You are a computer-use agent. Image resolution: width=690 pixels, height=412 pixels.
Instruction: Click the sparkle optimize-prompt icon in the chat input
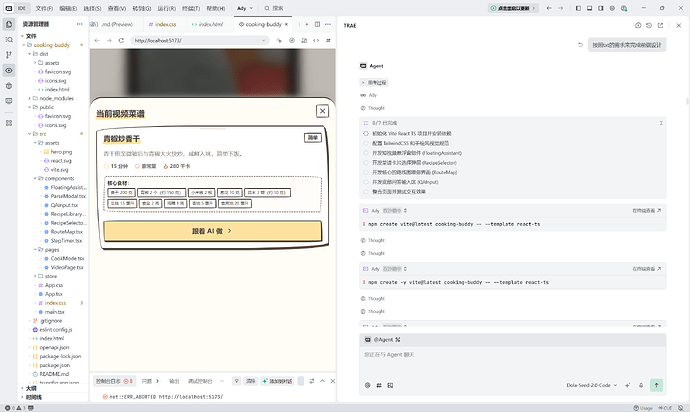coord(628,385)
